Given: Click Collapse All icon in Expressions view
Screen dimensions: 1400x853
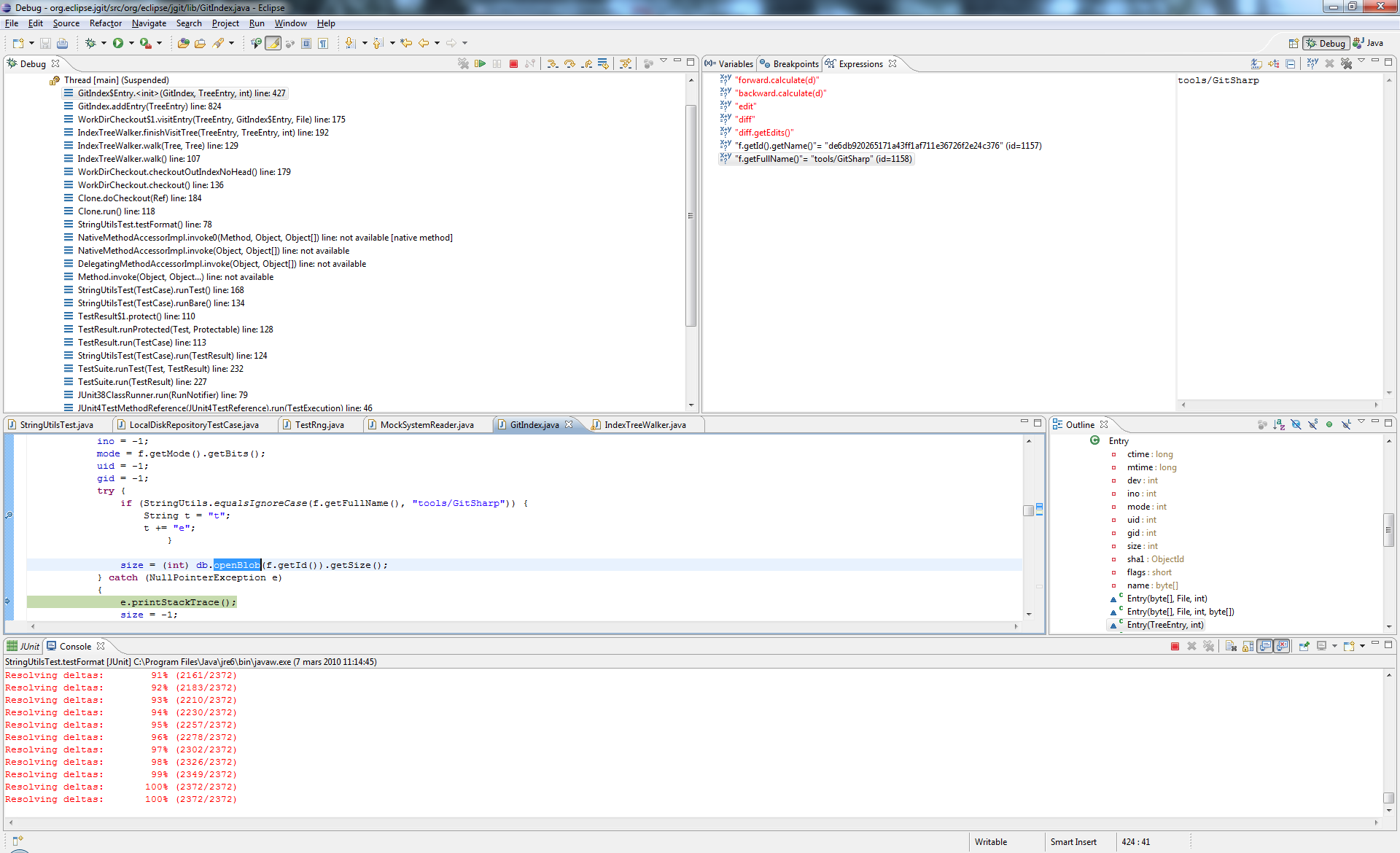Looking at the screenshot, I should pos(1290,64).
